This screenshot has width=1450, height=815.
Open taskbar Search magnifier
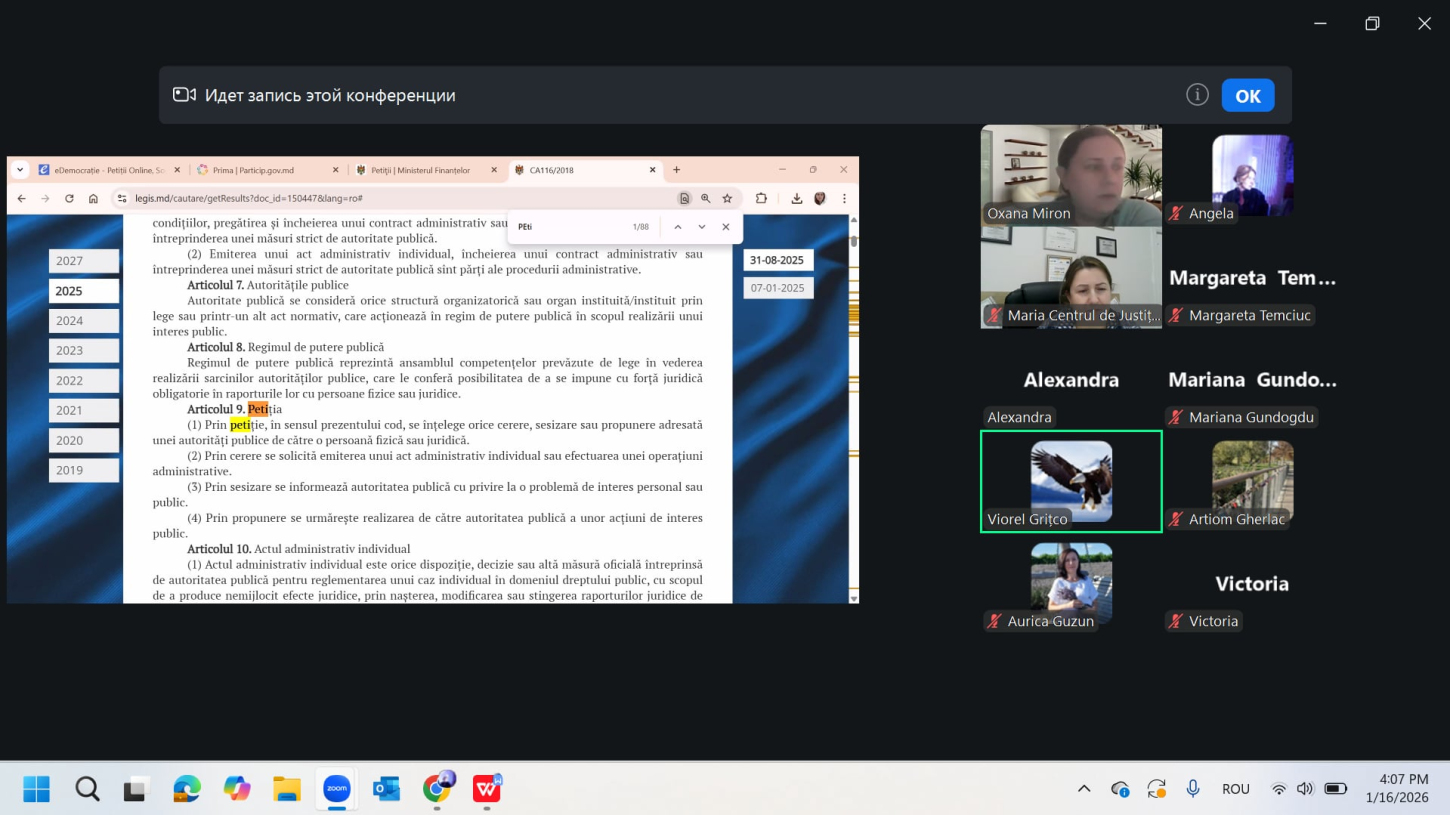click(87, 789)
